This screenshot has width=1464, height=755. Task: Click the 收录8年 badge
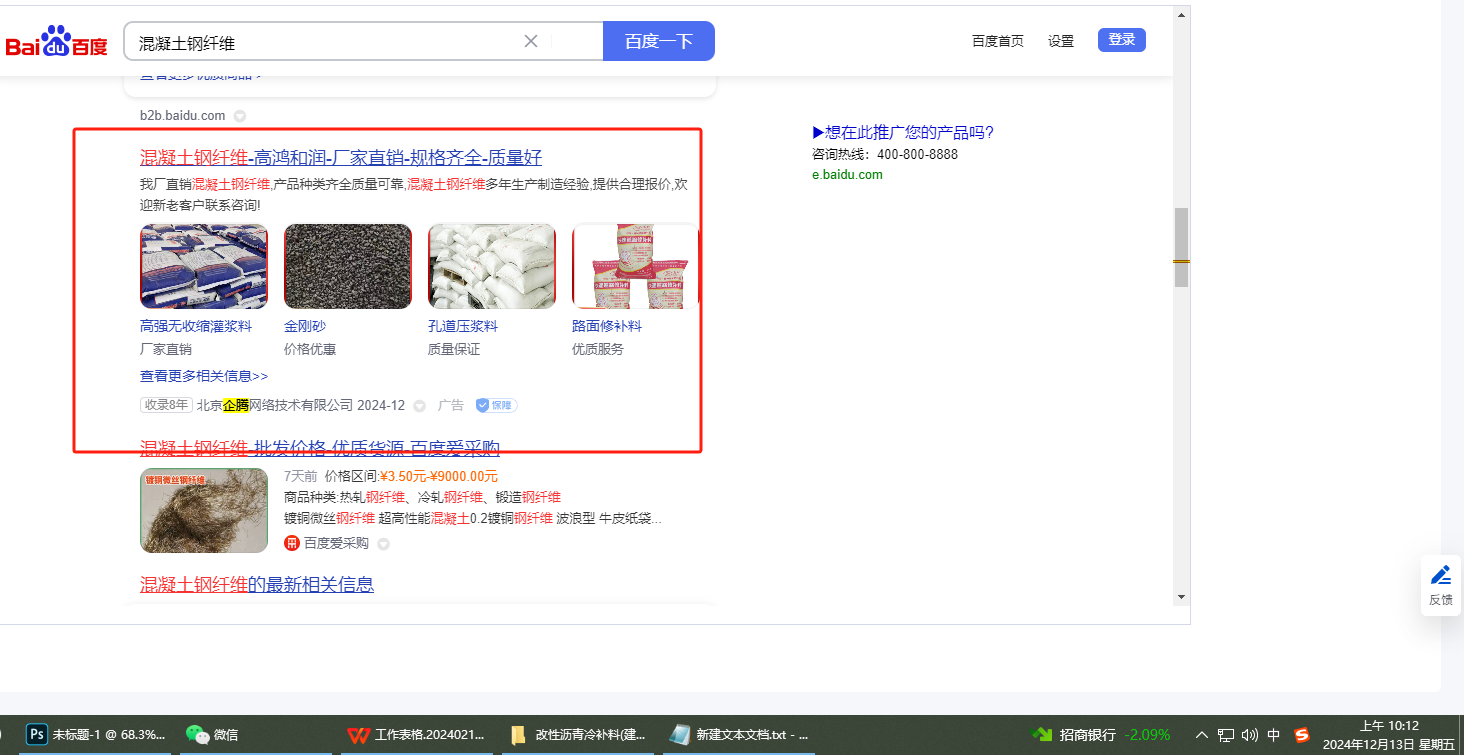pos(166,405)
